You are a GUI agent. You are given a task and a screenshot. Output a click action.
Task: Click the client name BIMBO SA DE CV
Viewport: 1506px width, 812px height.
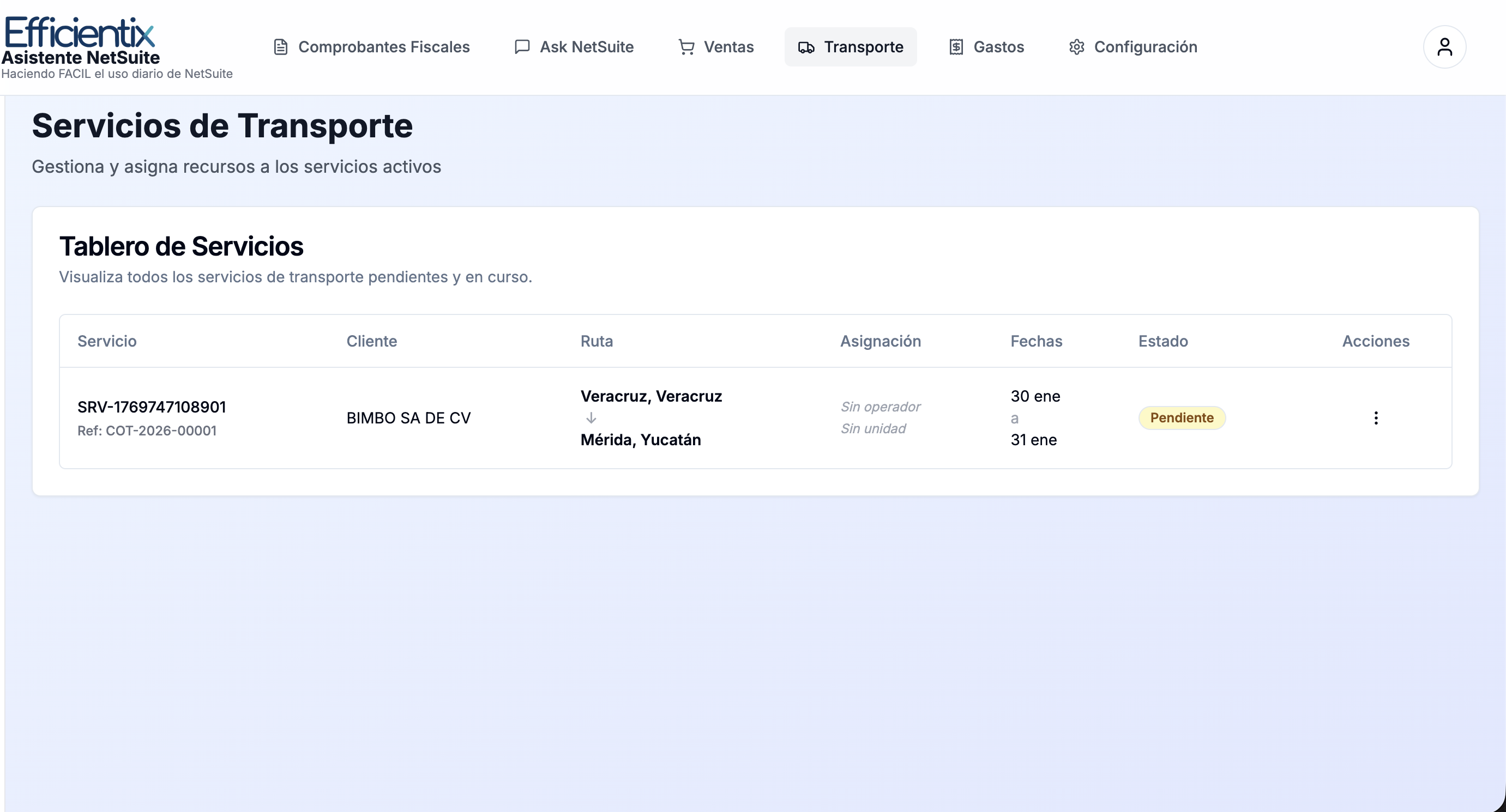[408, 417]
